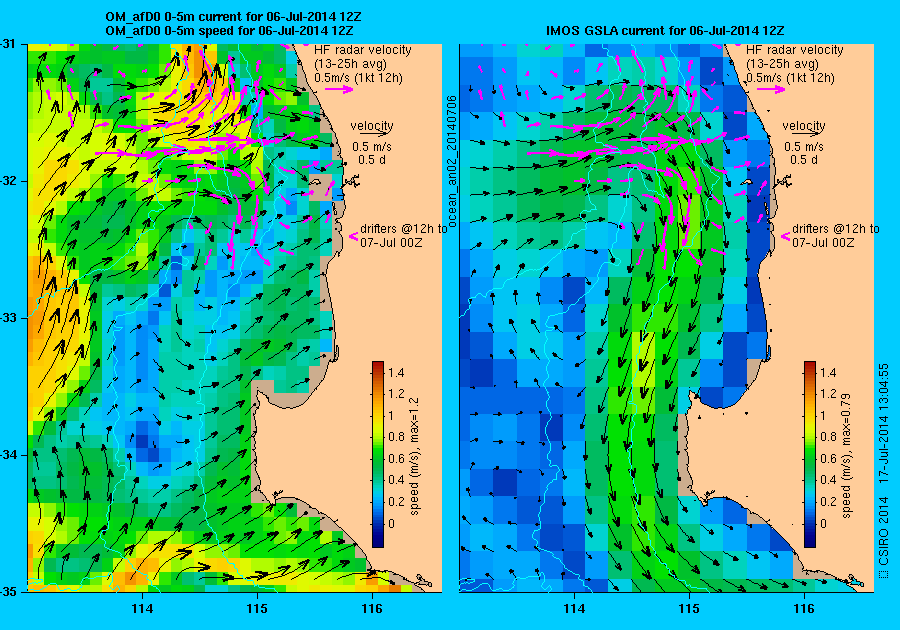Click longitude 116 under IMOS GSLA map
900x630 pixels.
pos(804,609)
